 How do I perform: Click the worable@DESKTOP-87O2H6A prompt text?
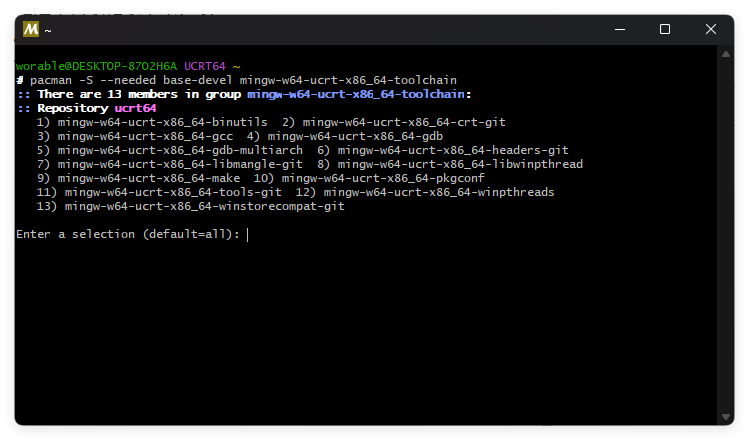[96, 66]
